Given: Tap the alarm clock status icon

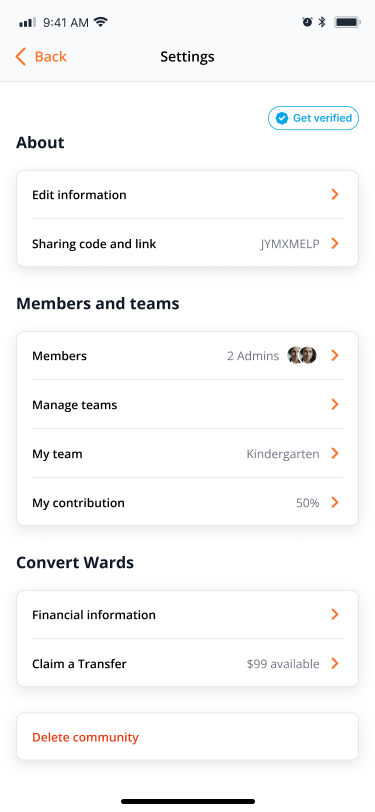Looking at the screenshot, I should click(308, 22).
